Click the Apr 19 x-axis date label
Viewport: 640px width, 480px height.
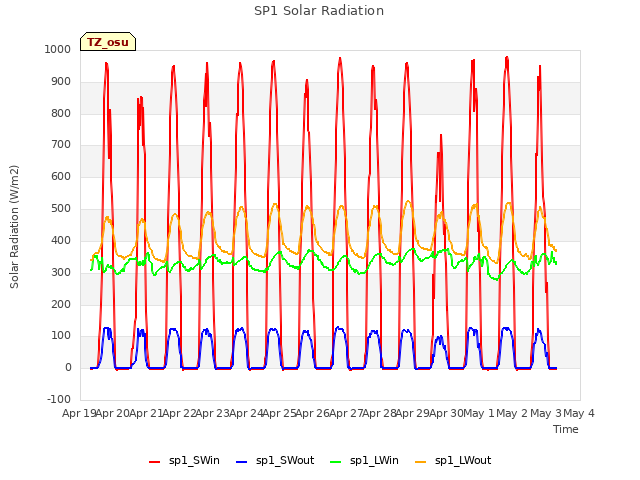[x=79, y=413]
